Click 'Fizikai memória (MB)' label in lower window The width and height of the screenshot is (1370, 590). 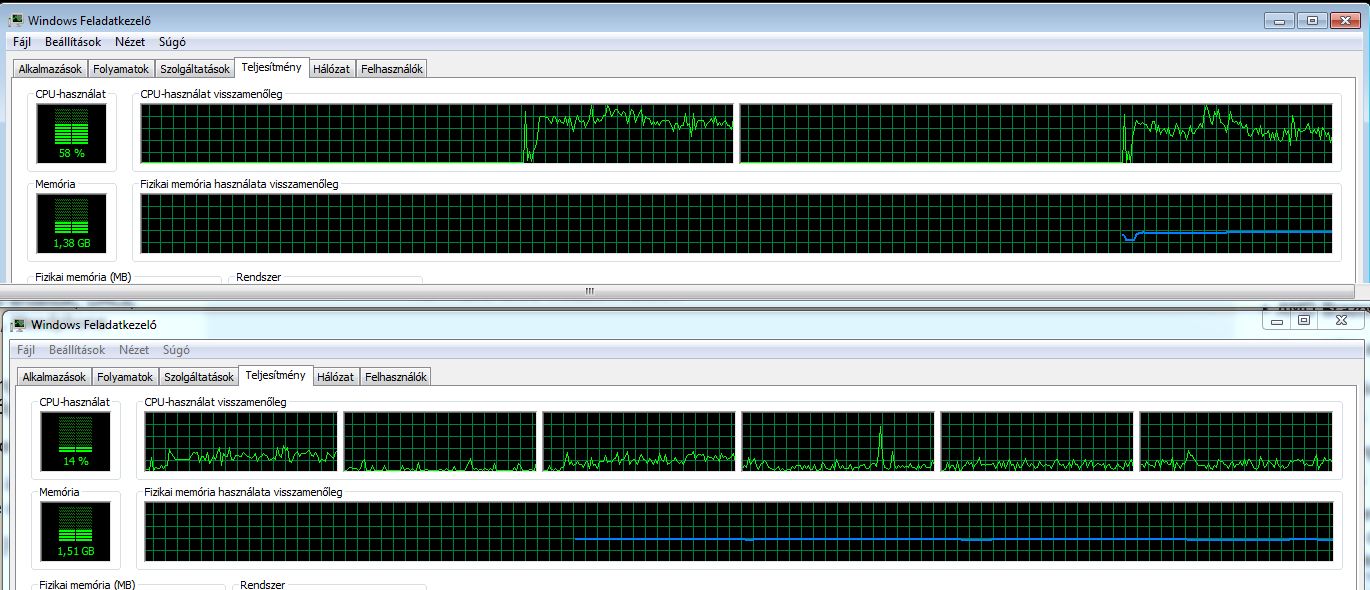pyautogui.click(x=87, y=584)
